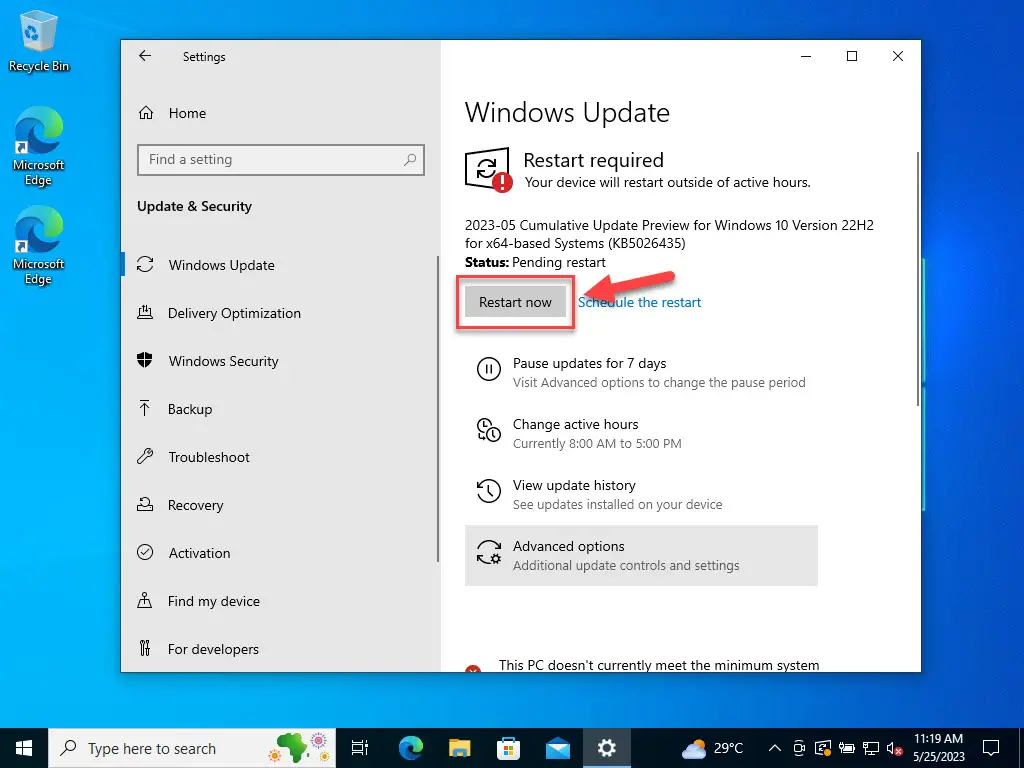This screenshot has height=768, width=1024.
Task: Open Microsoft Store from the taskbar
Action: 509,748
